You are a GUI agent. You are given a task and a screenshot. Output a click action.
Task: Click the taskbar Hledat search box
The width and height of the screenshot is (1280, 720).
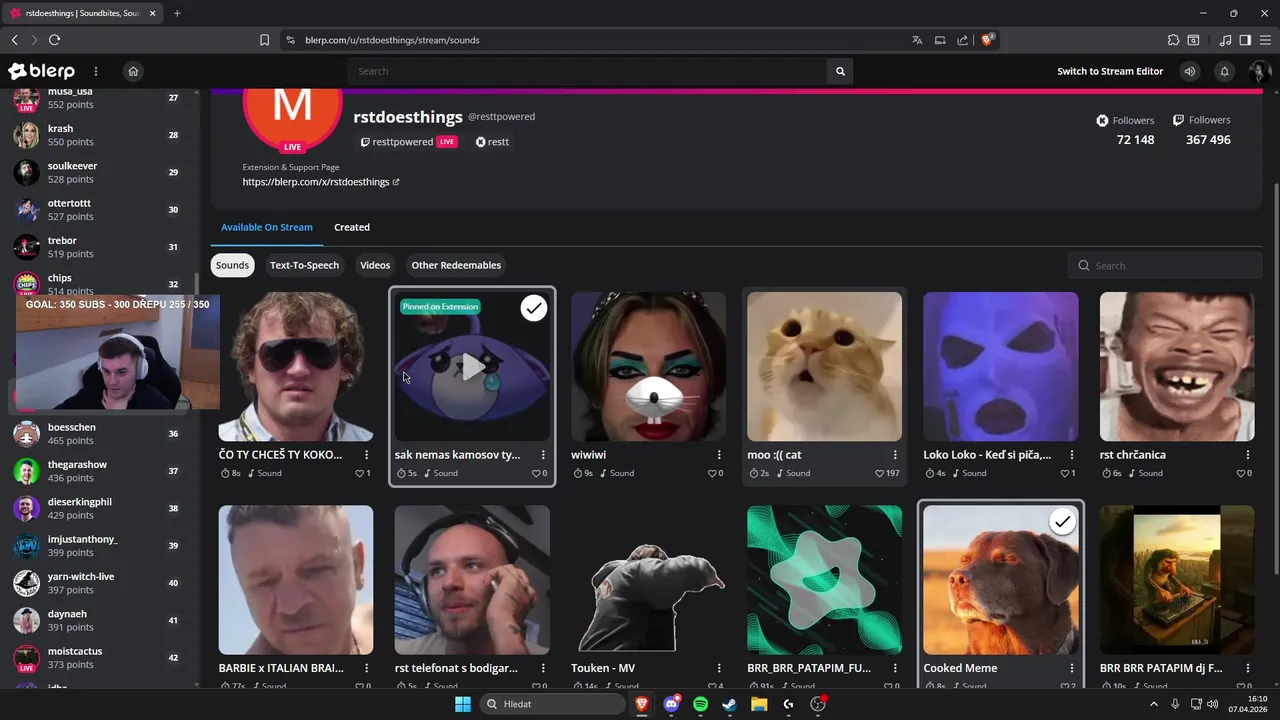[x=552, y=704]
